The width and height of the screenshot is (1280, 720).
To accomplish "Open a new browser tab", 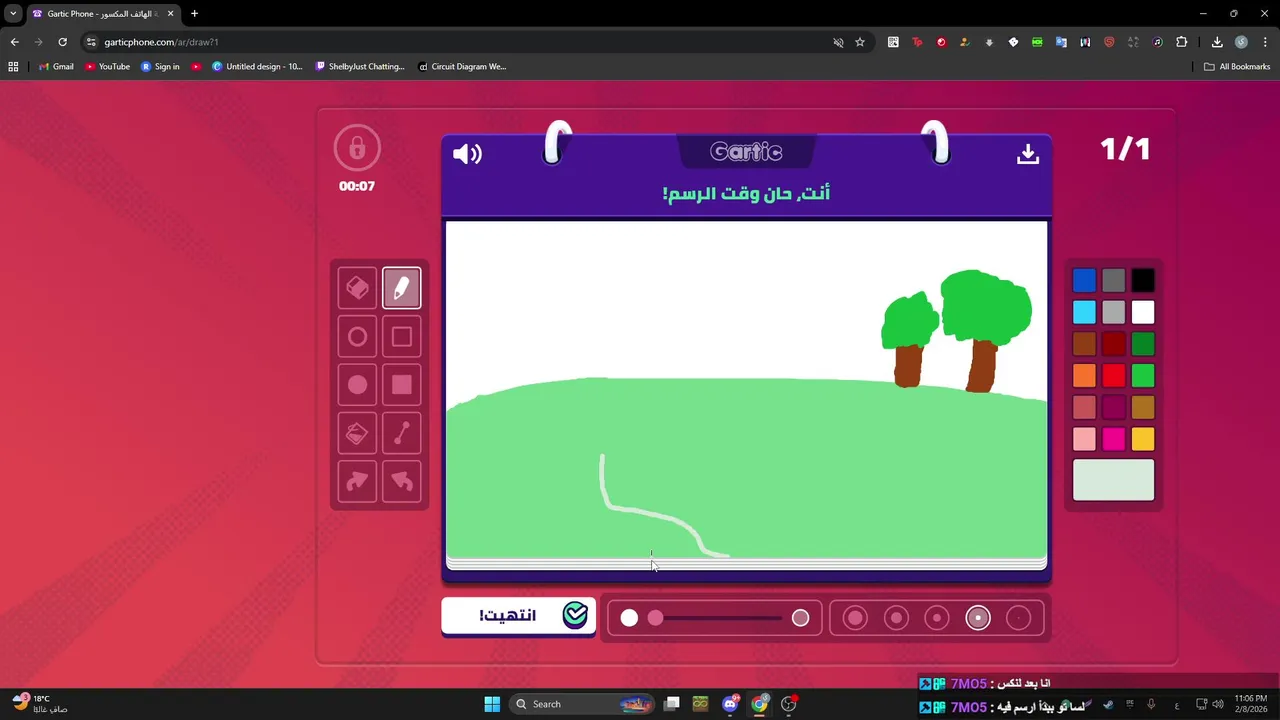I will (x=194, y=14).
